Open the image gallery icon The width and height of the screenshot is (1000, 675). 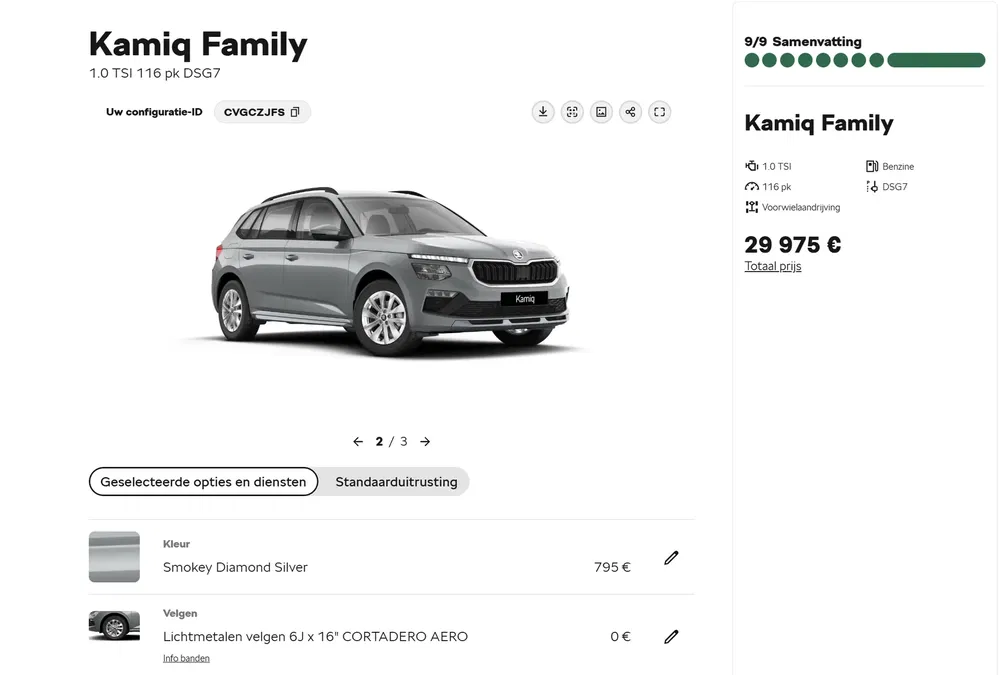point(601,112)
